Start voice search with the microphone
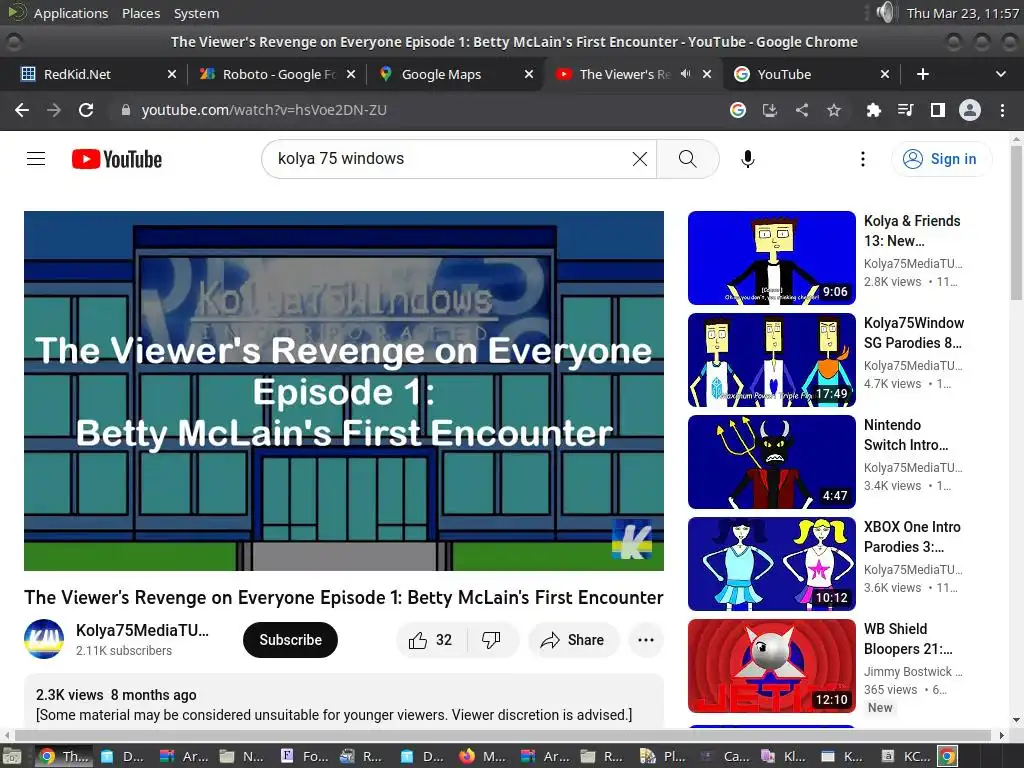This screenshot has width=1024, height=768. 748,159
